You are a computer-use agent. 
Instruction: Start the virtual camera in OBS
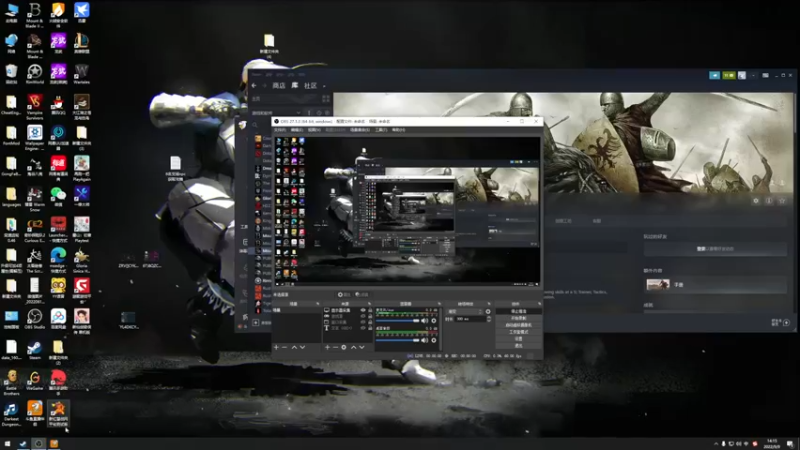tap(518, 325)
